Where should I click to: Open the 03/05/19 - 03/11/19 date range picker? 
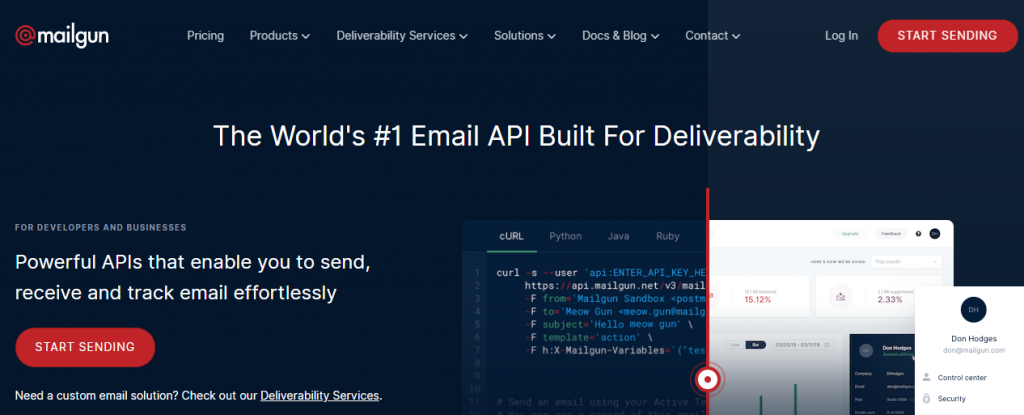pyautogui.click(x=803, y=344)
